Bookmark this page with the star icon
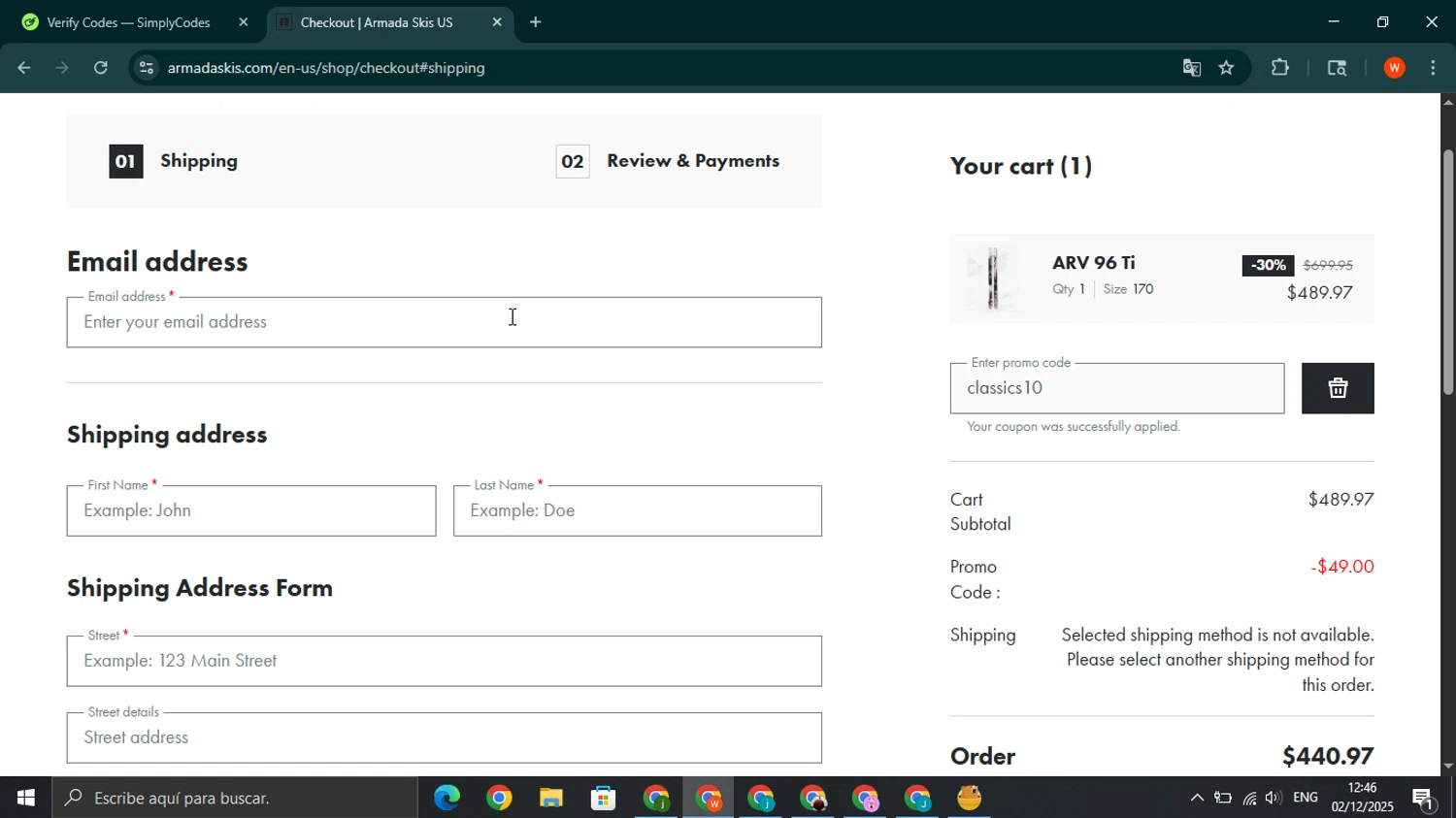This screenshot has height=818, width=1456. (1227, 68)
